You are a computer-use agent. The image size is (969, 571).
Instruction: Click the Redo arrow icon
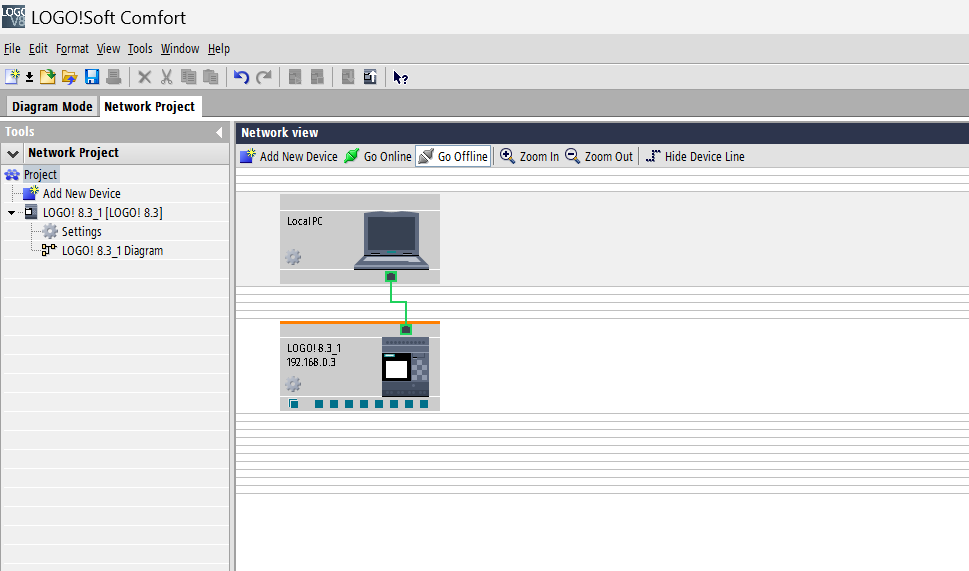click(x=264, y=77)
